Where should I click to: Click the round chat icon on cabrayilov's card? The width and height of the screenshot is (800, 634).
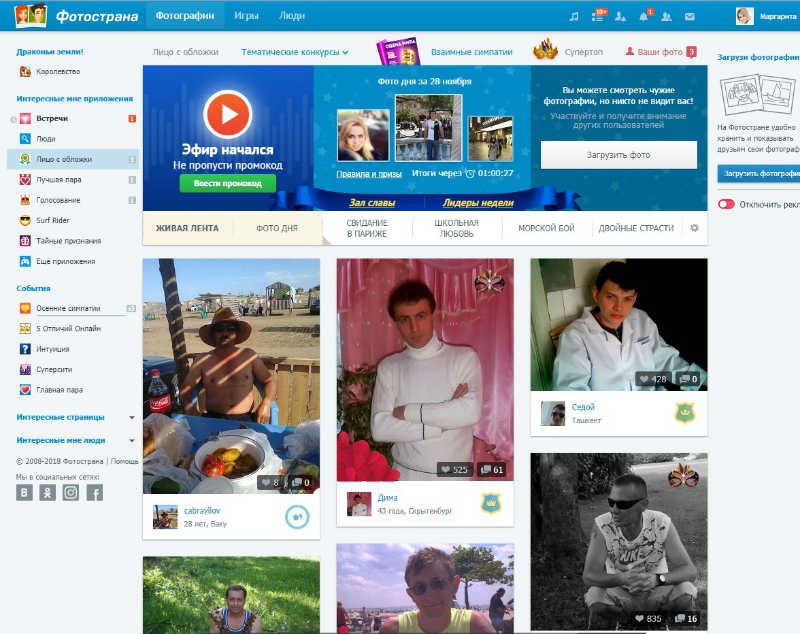[x=297, y=516]
